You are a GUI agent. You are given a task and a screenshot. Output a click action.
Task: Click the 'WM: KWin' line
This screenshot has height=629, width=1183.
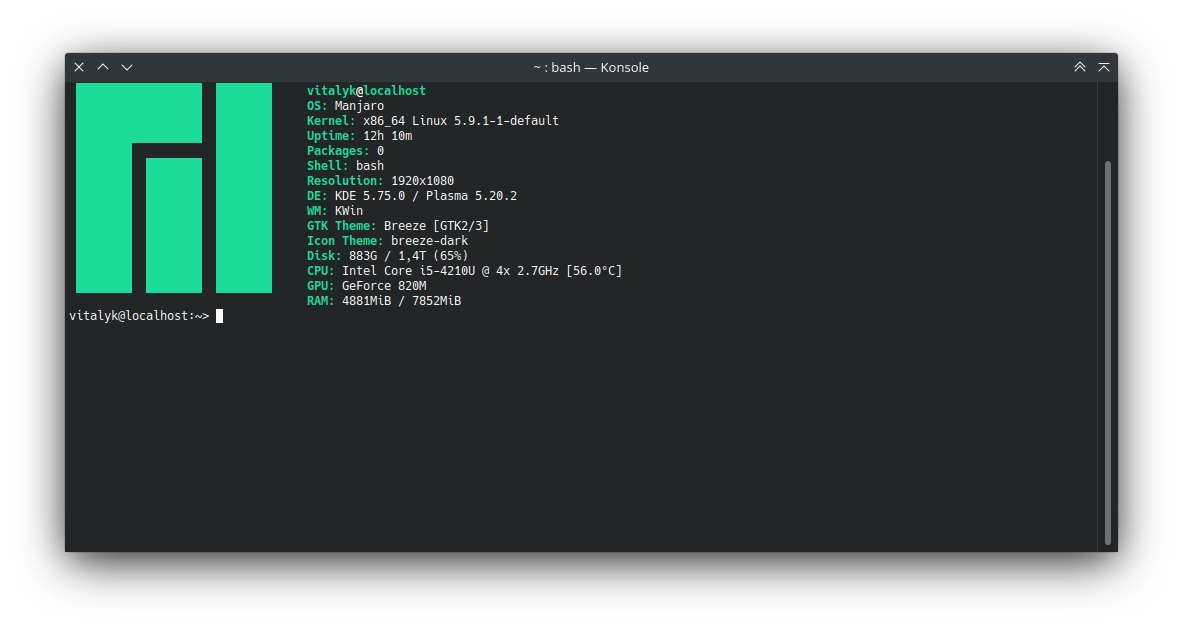334,211
